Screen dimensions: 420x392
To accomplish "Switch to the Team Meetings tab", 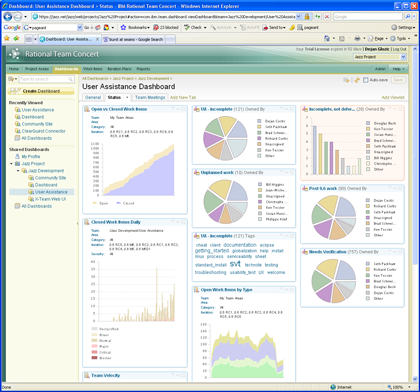I will pos(150,97).
